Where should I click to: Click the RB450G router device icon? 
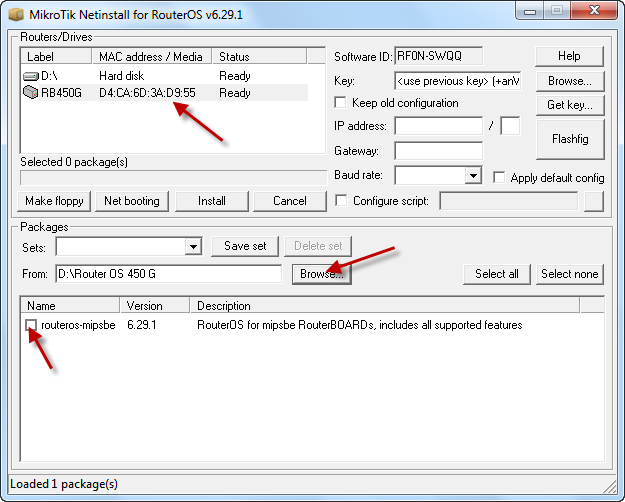coord(30,92)
